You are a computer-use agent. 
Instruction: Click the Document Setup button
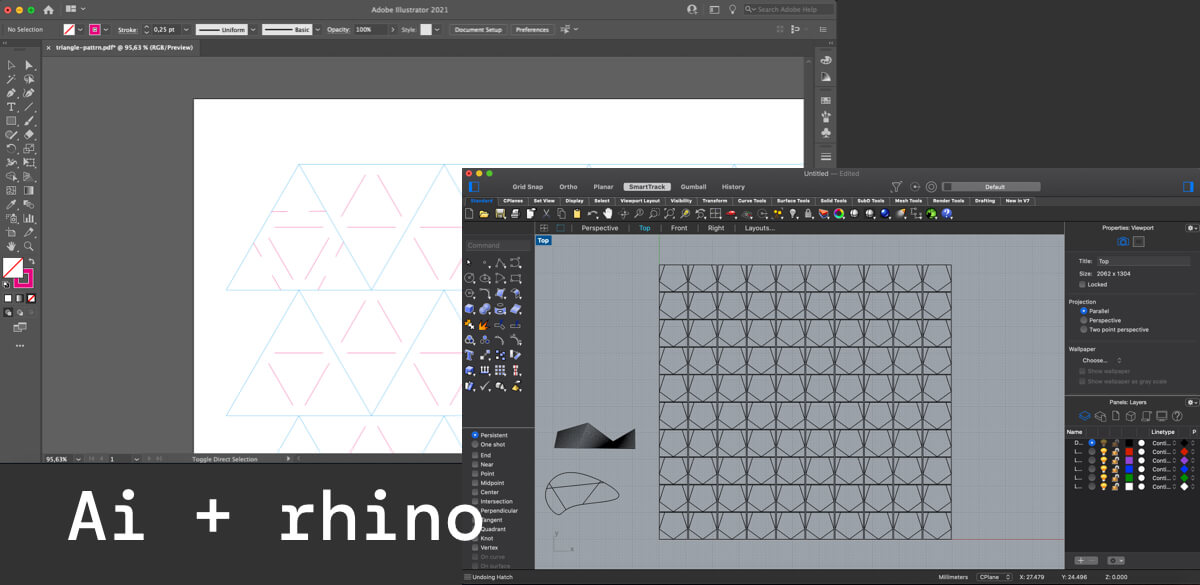point(478,30)
